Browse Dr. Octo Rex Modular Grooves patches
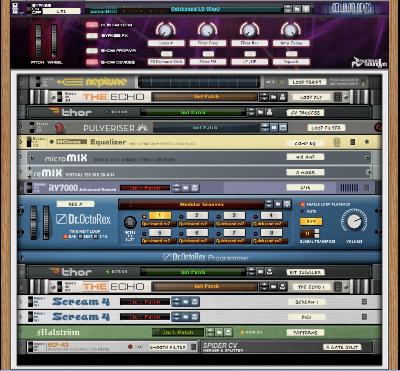The height and width of the screenshot is (371, 400). click(278, 204)
